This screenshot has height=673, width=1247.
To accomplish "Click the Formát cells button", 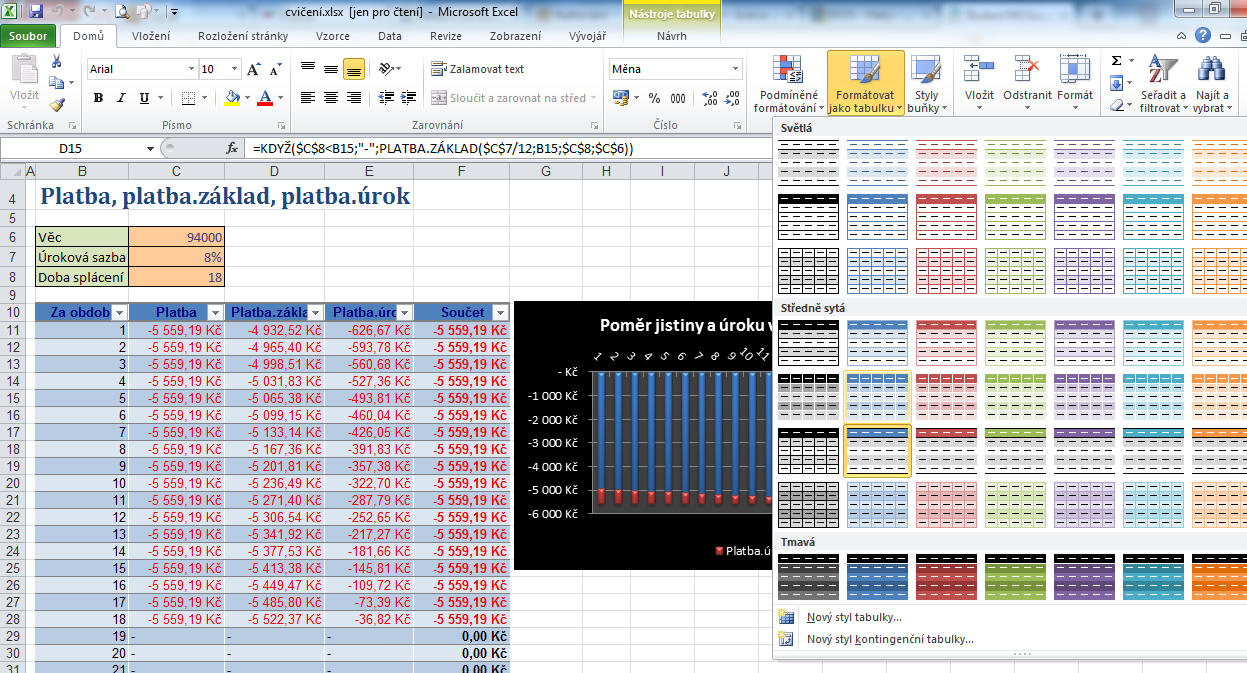I will point(1075,84).
